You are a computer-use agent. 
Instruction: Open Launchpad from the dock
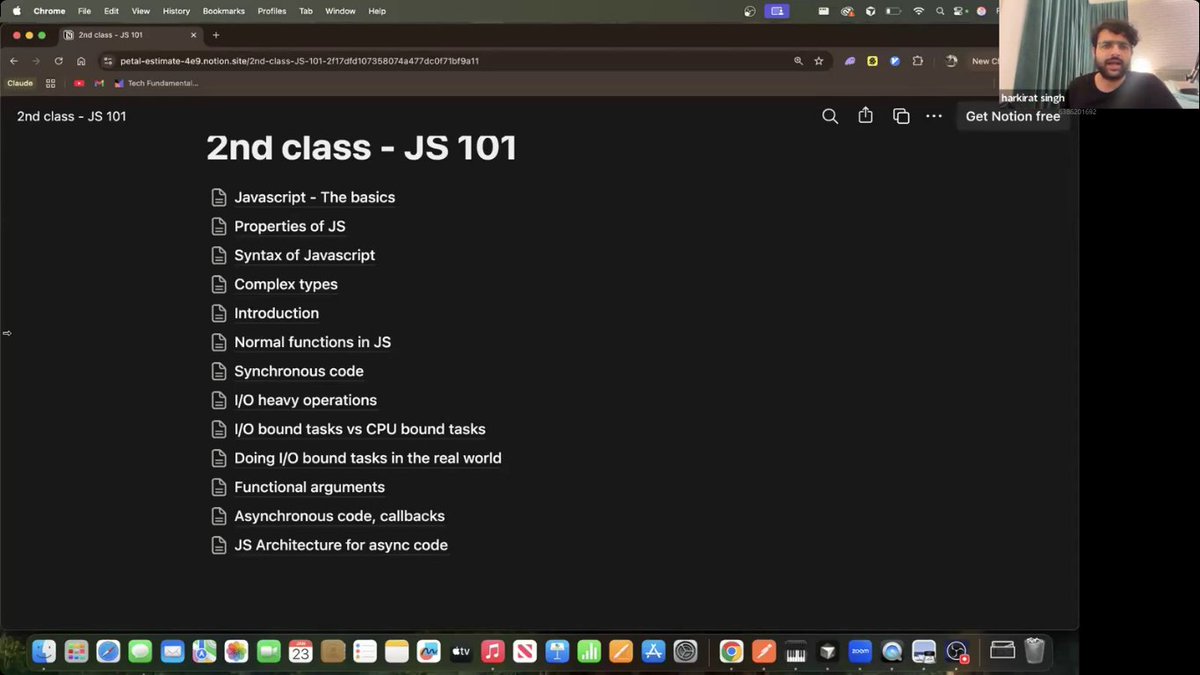click(76, 651)
